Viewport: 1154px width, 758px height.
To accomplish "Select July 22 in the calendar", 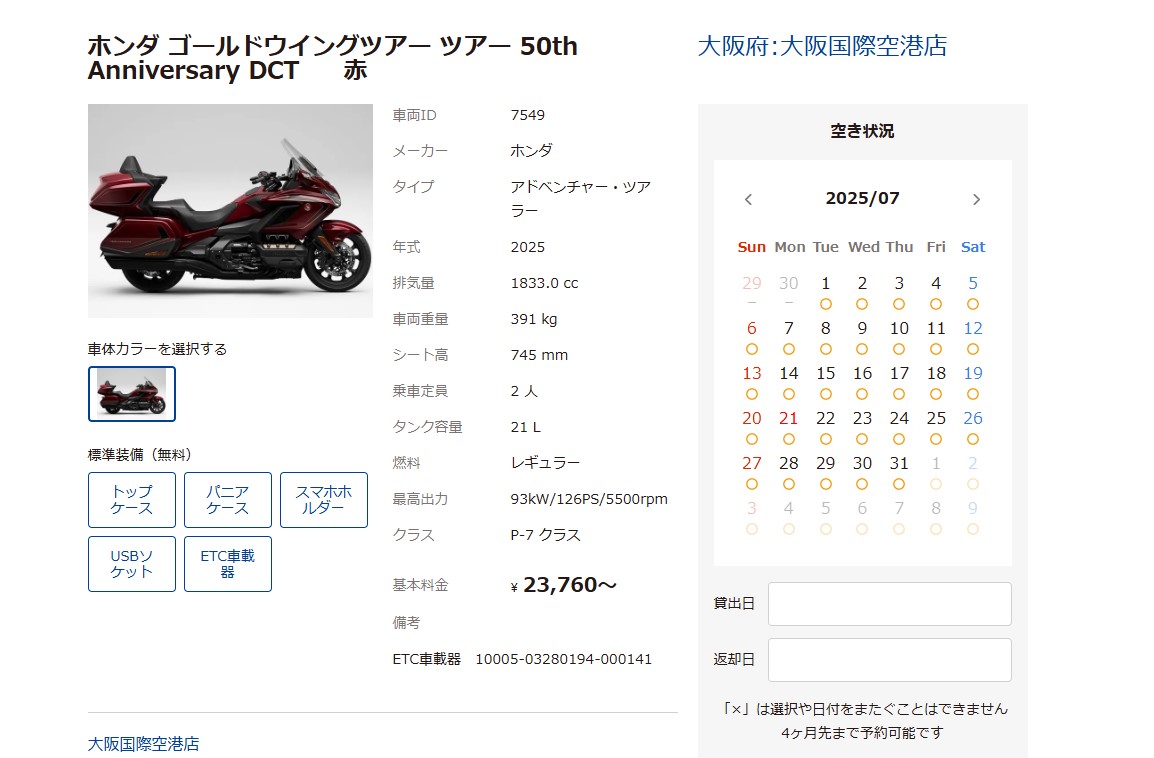I will (826, 427).
